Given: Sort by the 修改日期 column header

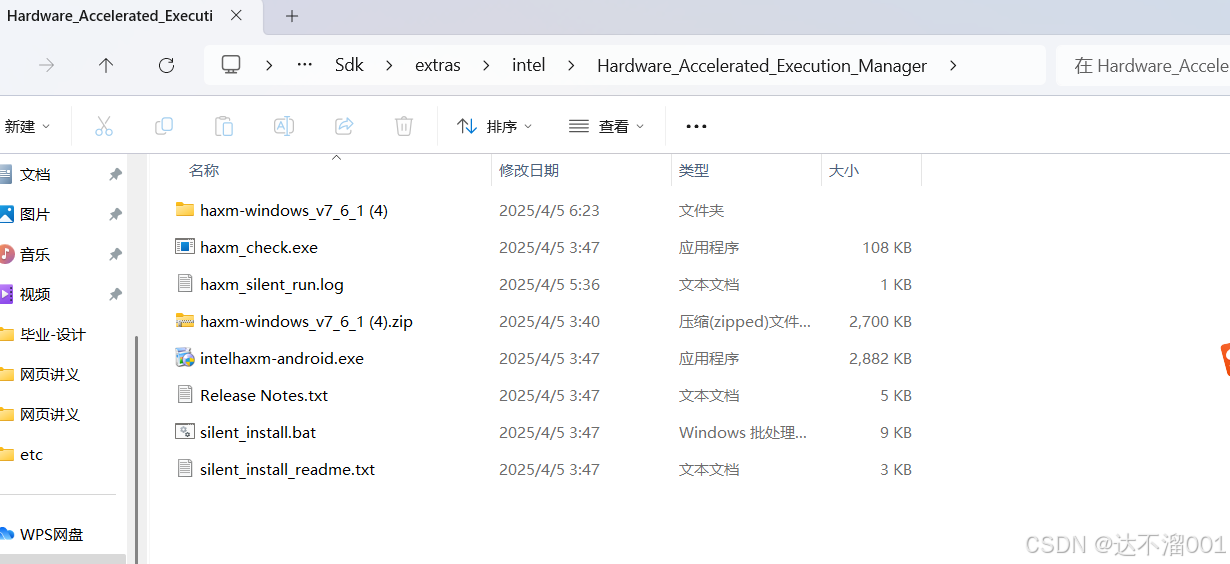Looking at the screenshot, I should click(529, 171).
